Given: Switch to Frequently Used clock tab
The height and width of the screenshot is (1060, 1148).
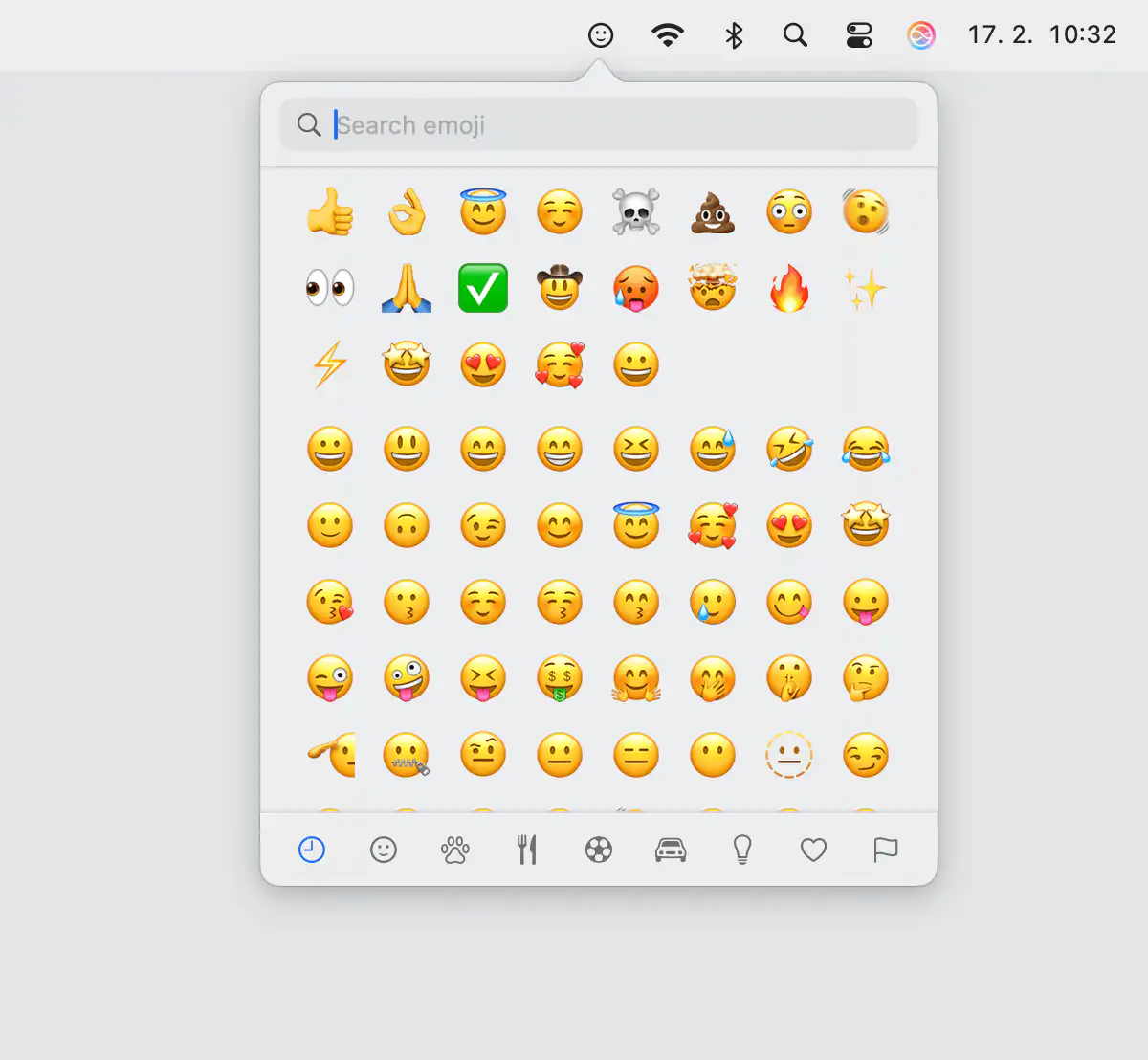Looking at the screenshot, I should point(312,850).
